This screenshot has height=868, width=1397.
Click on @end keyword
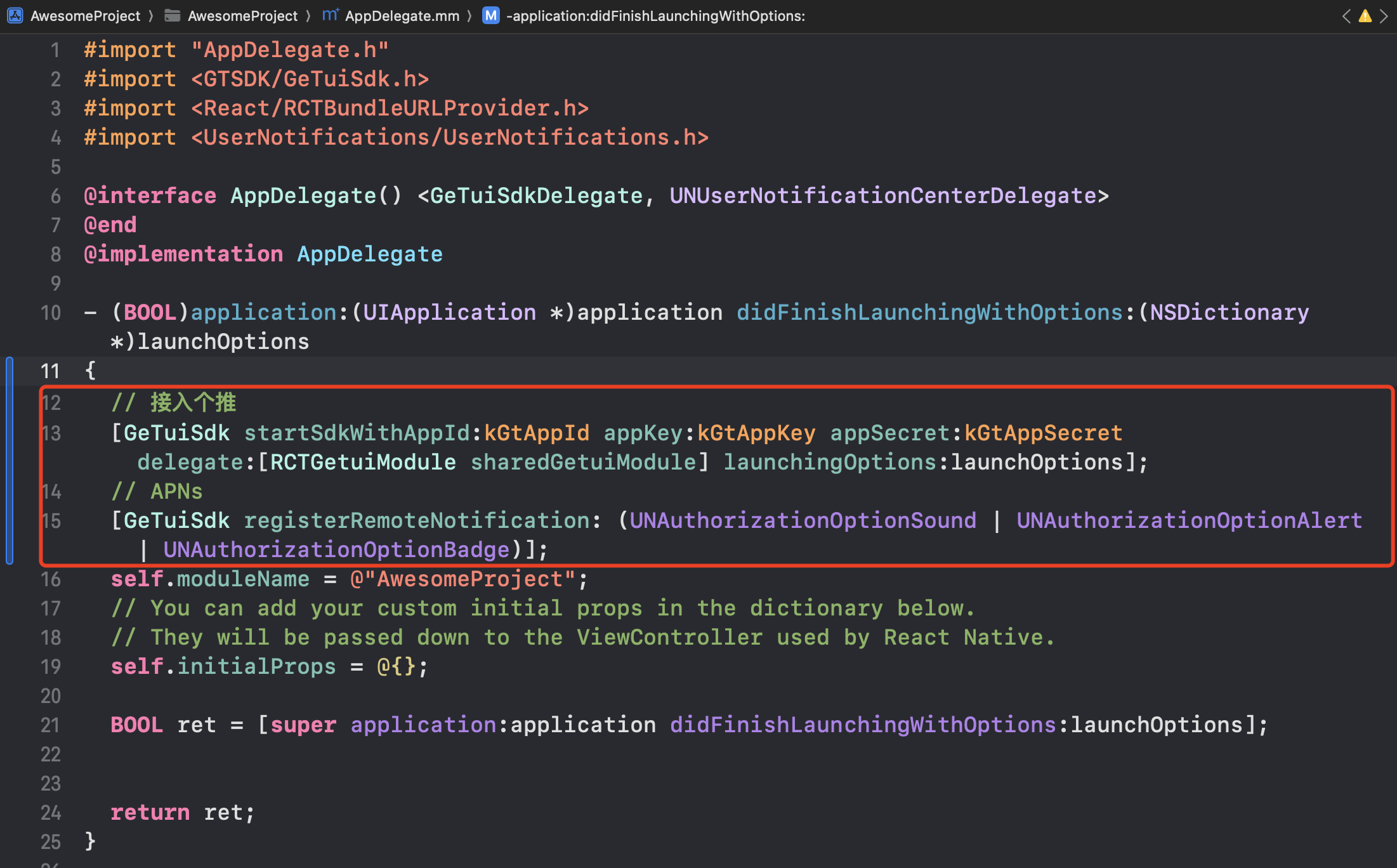(110, 225)
